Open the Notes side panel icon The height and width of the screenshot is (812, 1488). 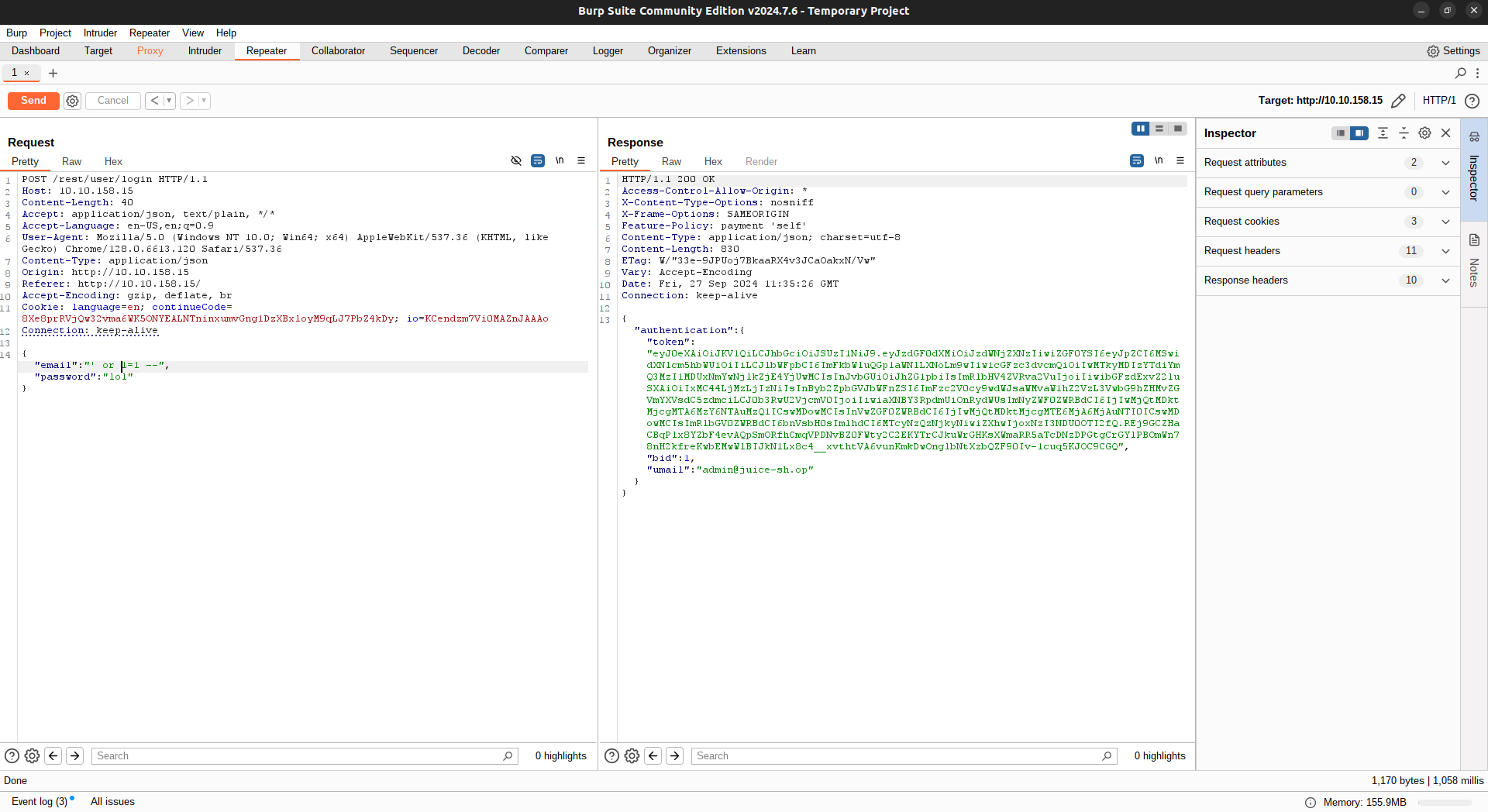[x=1474, y=241]
